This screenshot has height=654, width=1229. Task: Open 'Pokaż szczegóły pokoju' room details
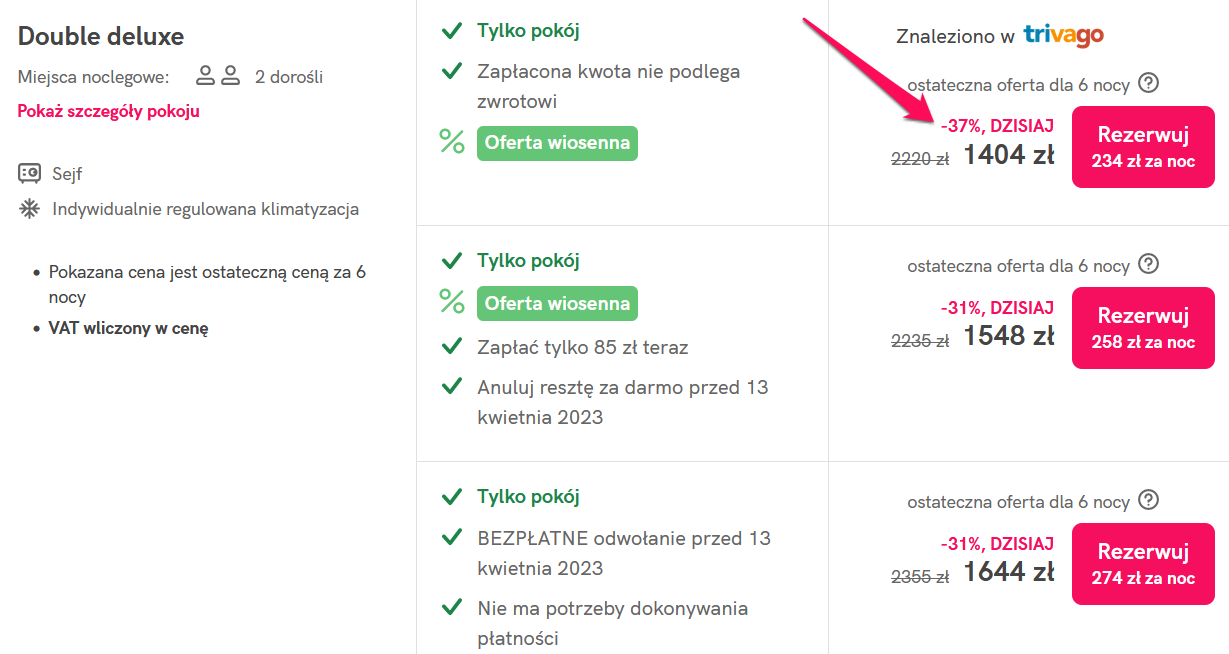coord(108,111)
